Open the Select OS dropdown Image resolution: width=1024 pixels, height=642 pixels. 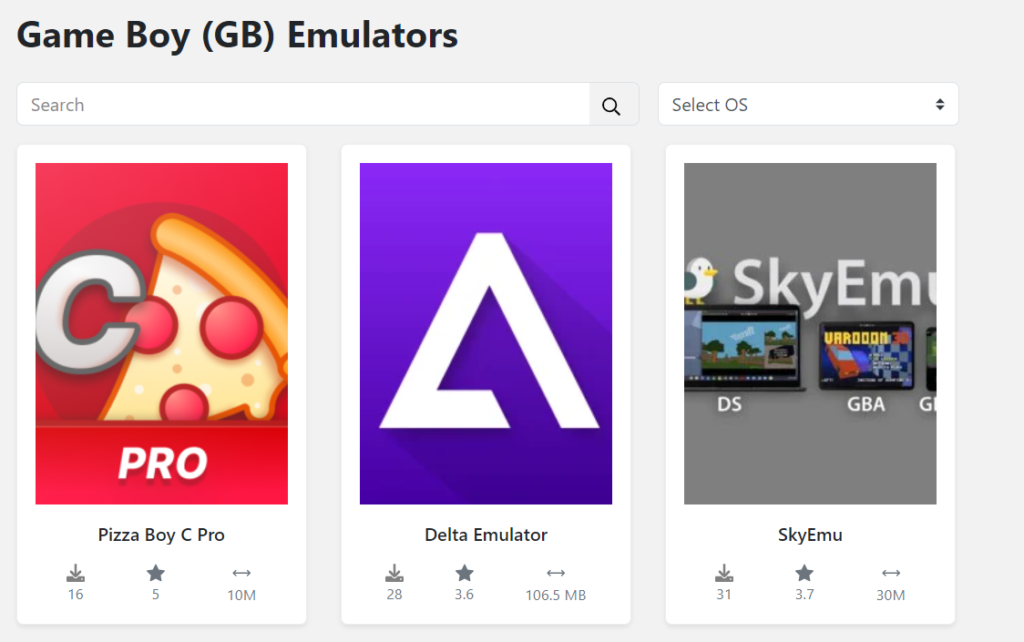(808, 104)
